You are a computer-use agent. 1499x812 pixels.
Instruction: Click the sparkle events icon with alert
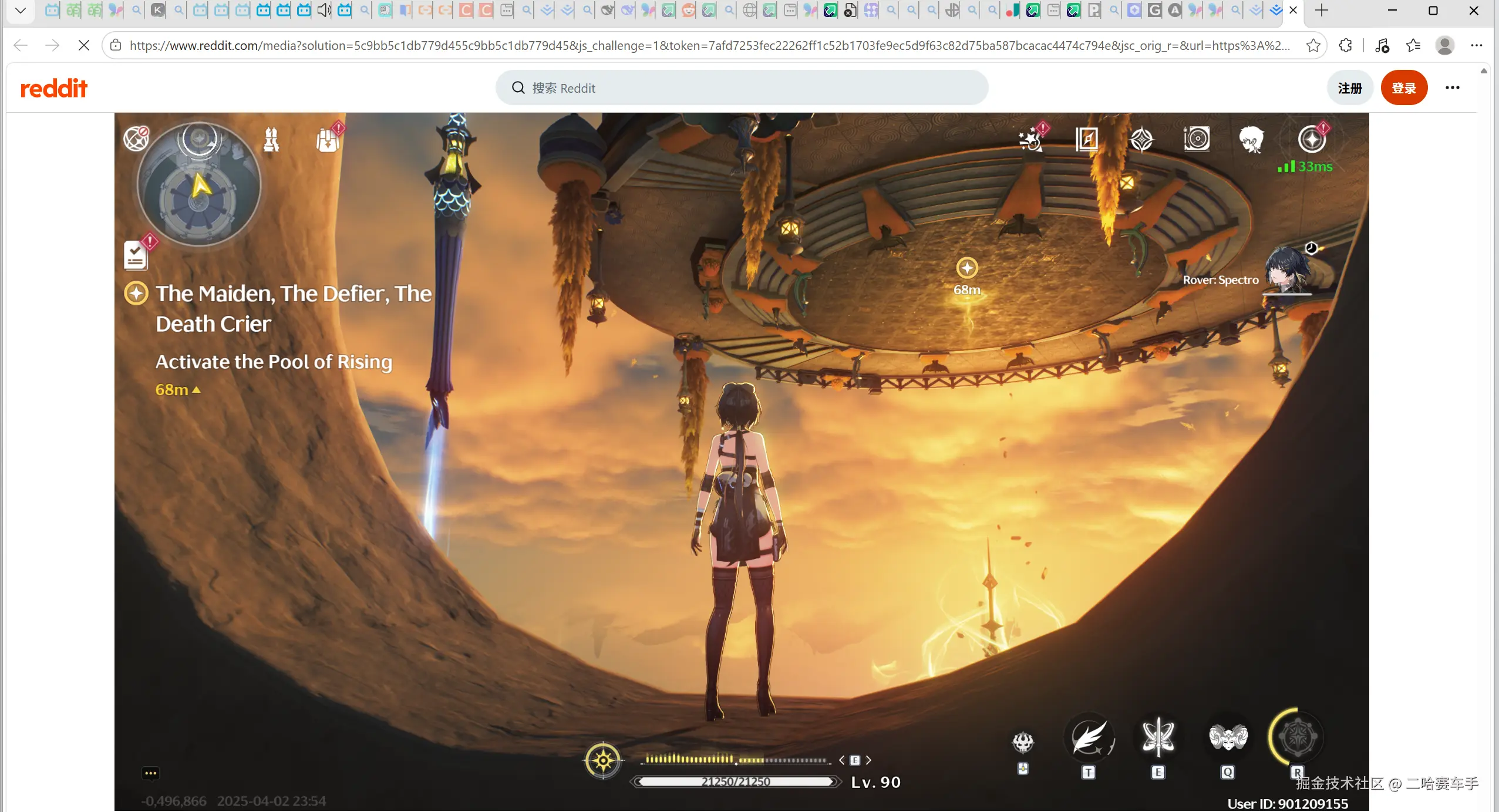tap(1032, 139)
